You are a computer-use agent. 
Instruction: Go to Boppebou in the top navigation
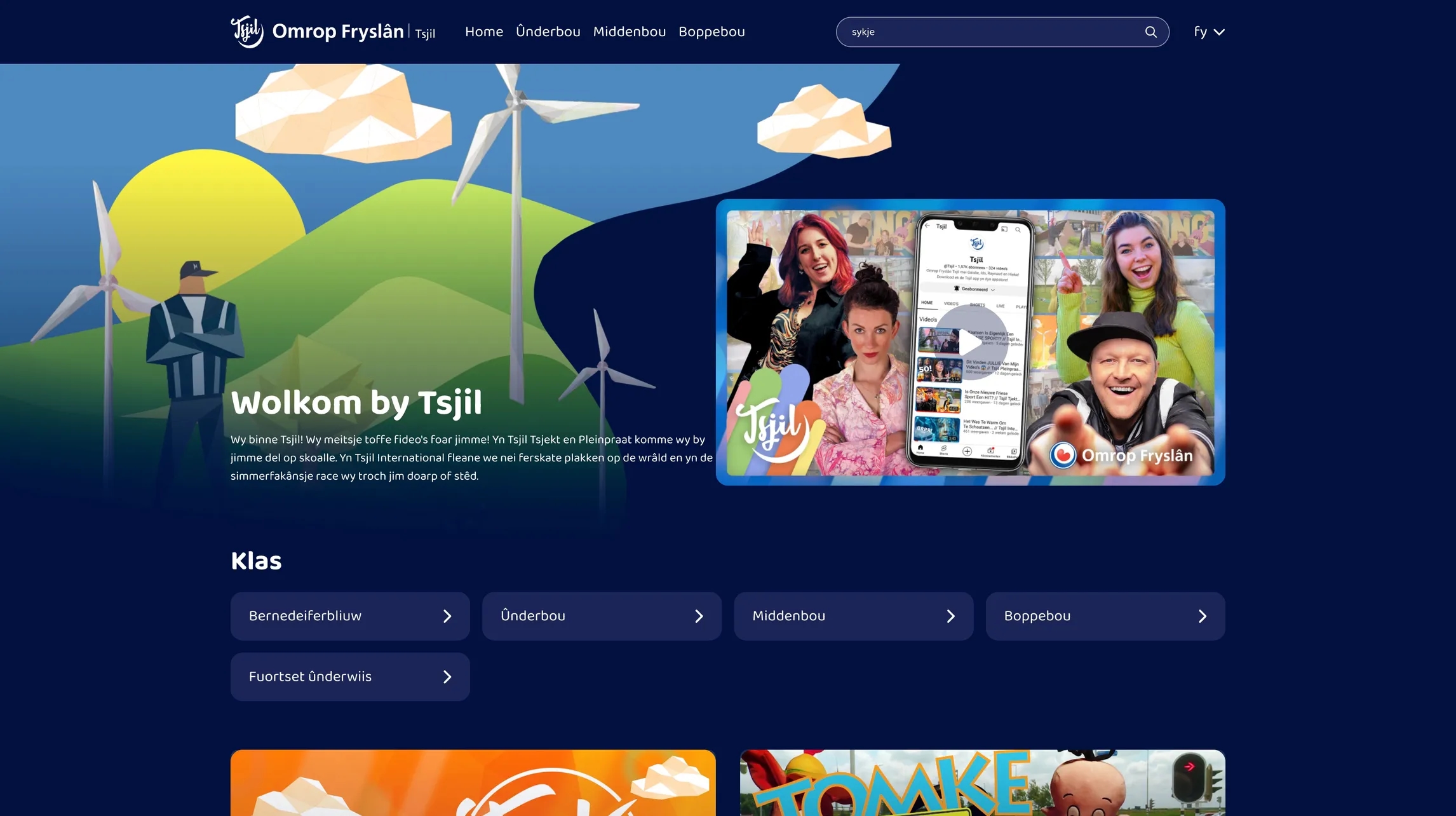(711, 32)
